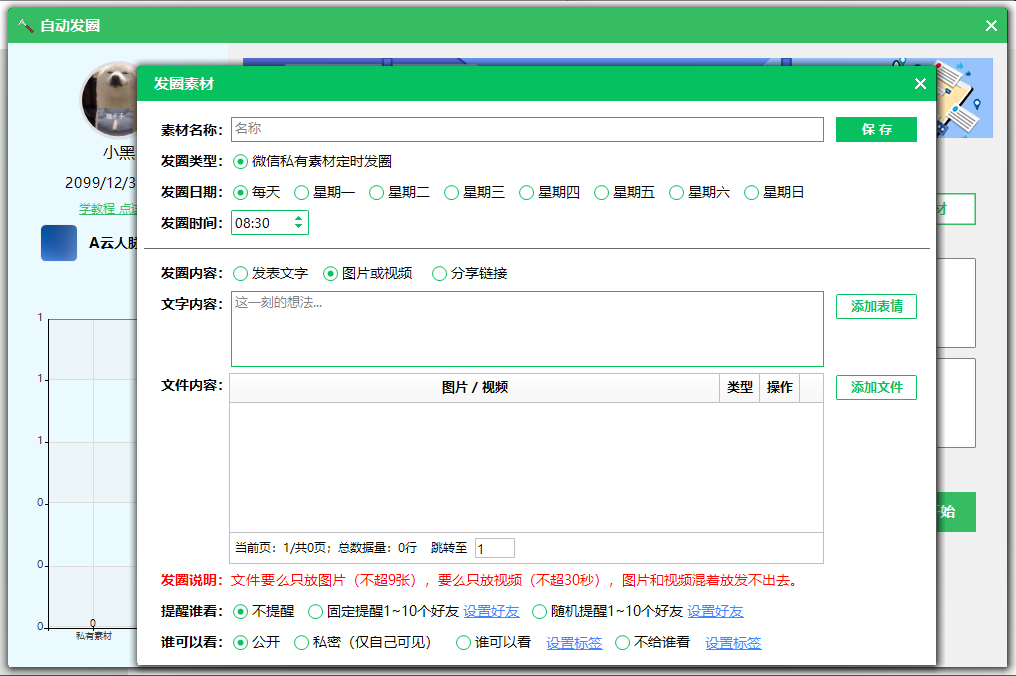Screen dimensions: 1016x676
Task: Click the blue A云人脉 app icon
Action: click(58, 242)
